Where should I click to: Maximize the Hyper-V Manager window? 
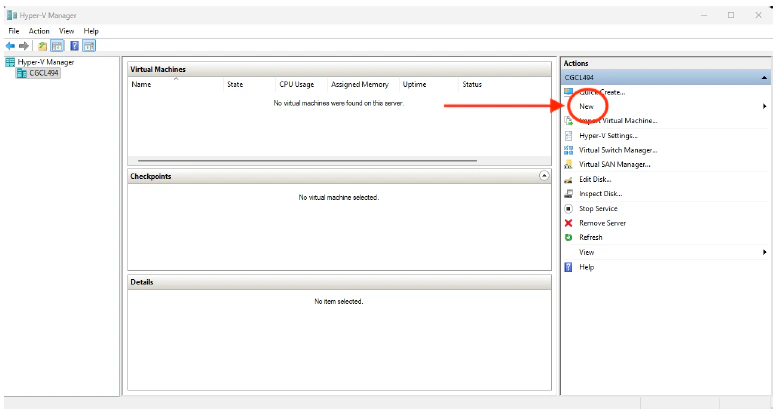pos(731,15)
